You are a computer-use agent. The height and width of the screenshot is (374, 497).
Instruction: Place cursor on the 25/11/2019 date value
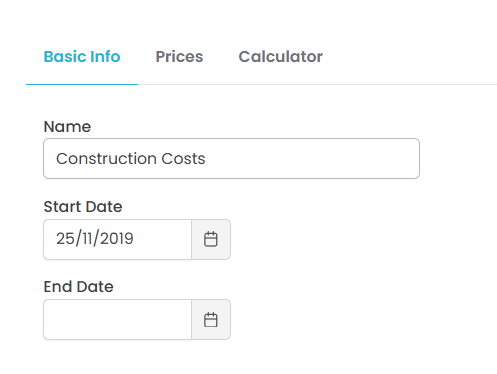(95, 239)
